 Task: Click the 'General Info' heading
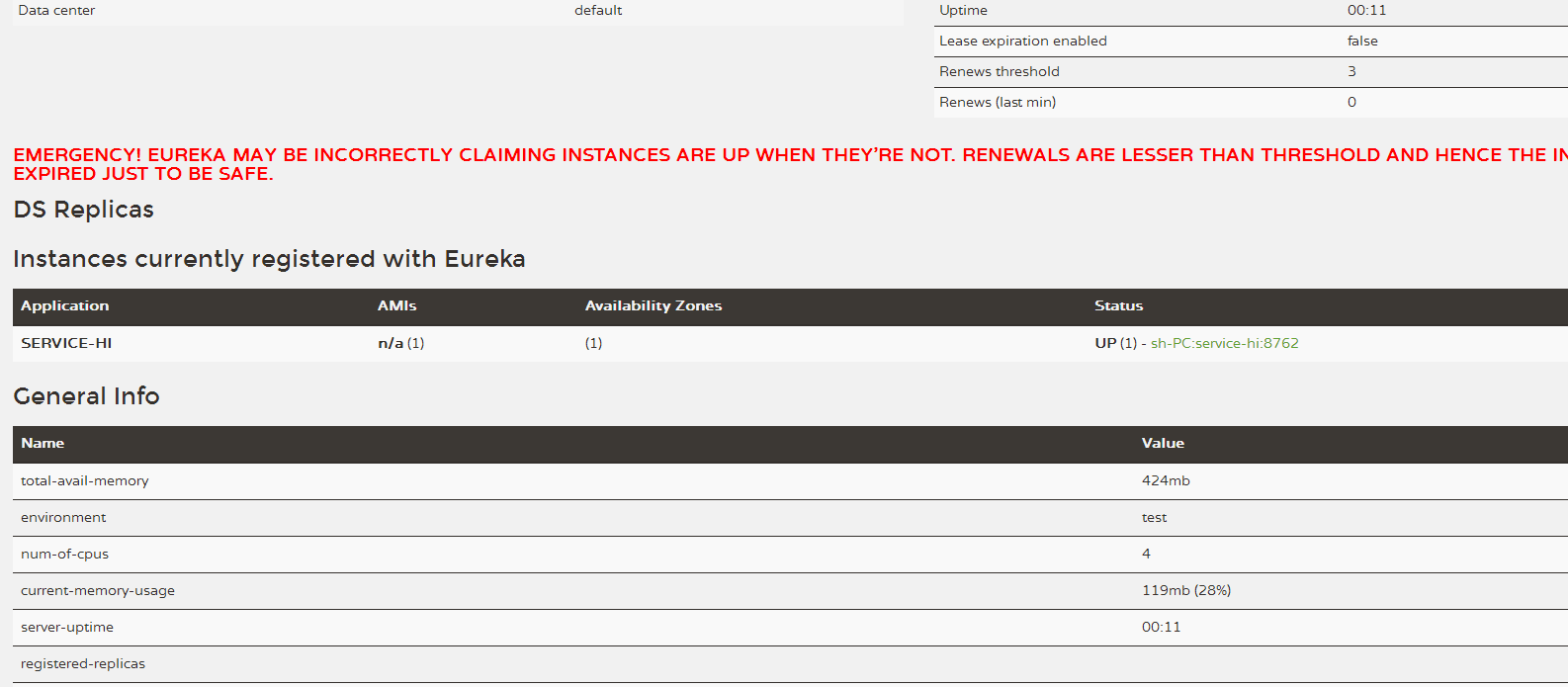[87, 396]
